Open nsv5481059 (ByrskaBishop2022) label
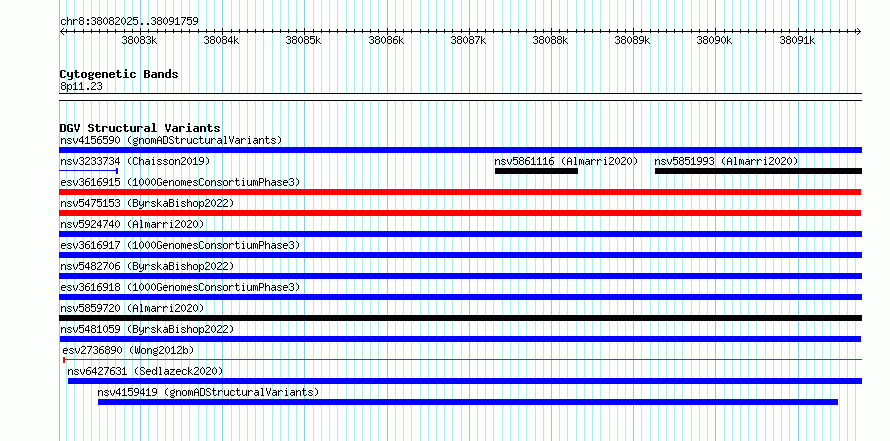The width and height of the screenshot is (890, 441). (x=147, y=329)
